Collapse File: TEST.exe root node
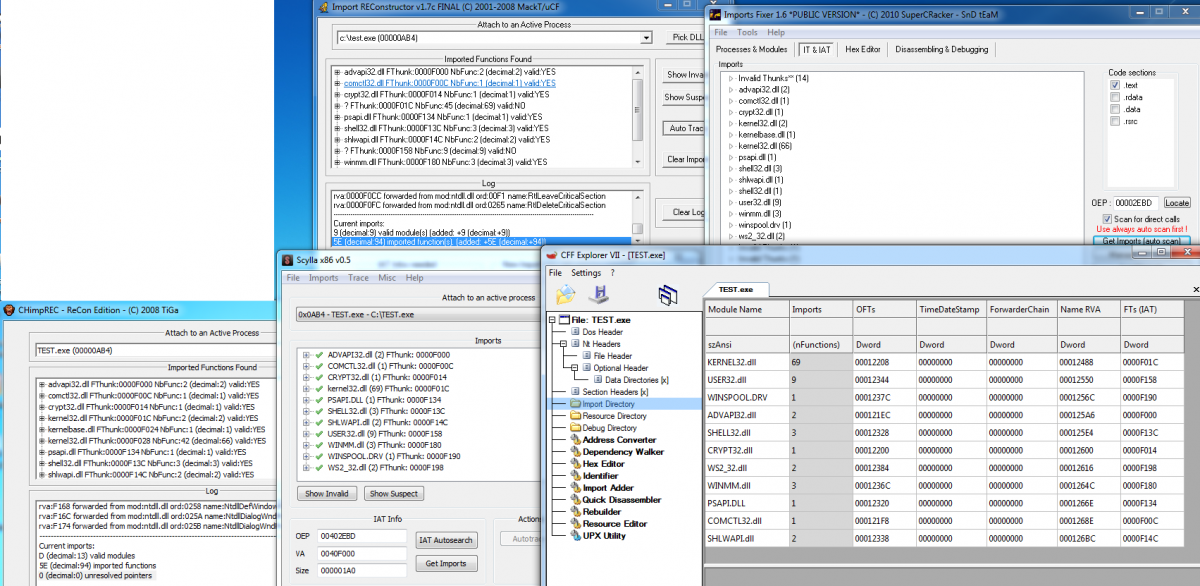 pyautogui.click(x=552, y=320)
